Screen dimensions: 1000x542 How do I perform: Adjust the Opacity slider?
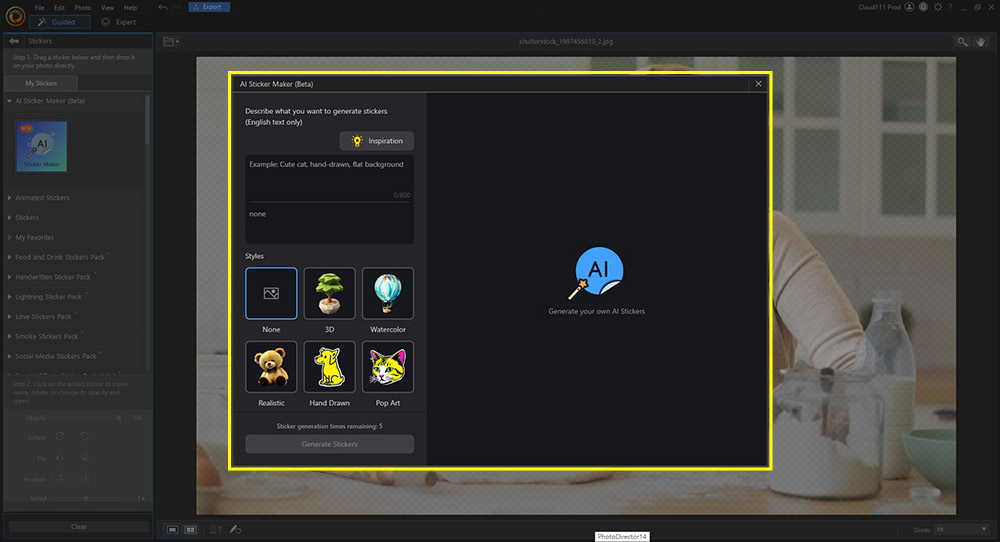click(87, 418)
